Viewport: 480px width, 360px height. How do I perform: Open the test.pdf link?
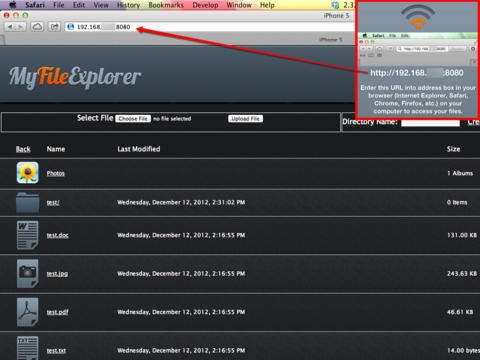point(58,312)
